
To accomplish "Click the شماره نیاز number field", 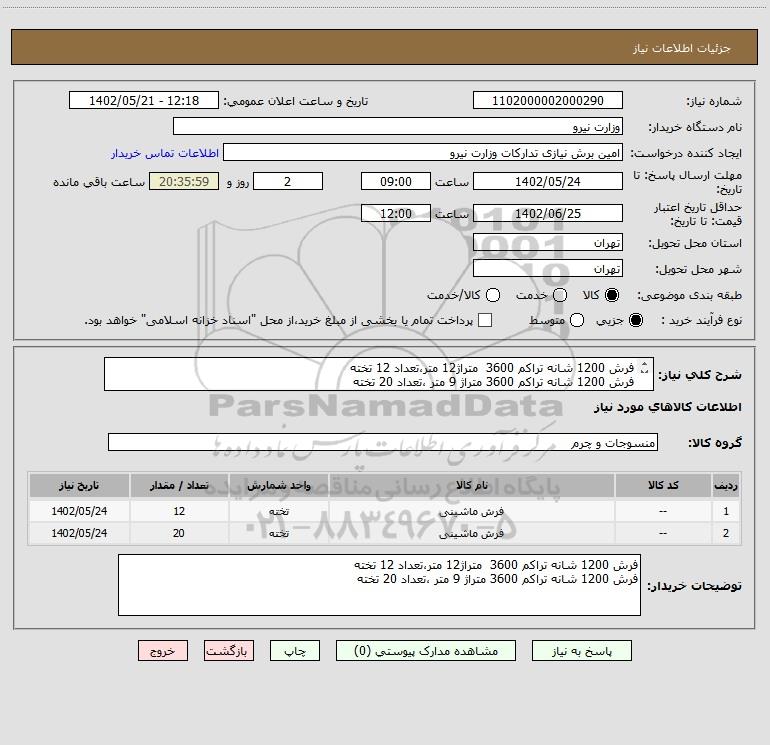I will (548, 100).
